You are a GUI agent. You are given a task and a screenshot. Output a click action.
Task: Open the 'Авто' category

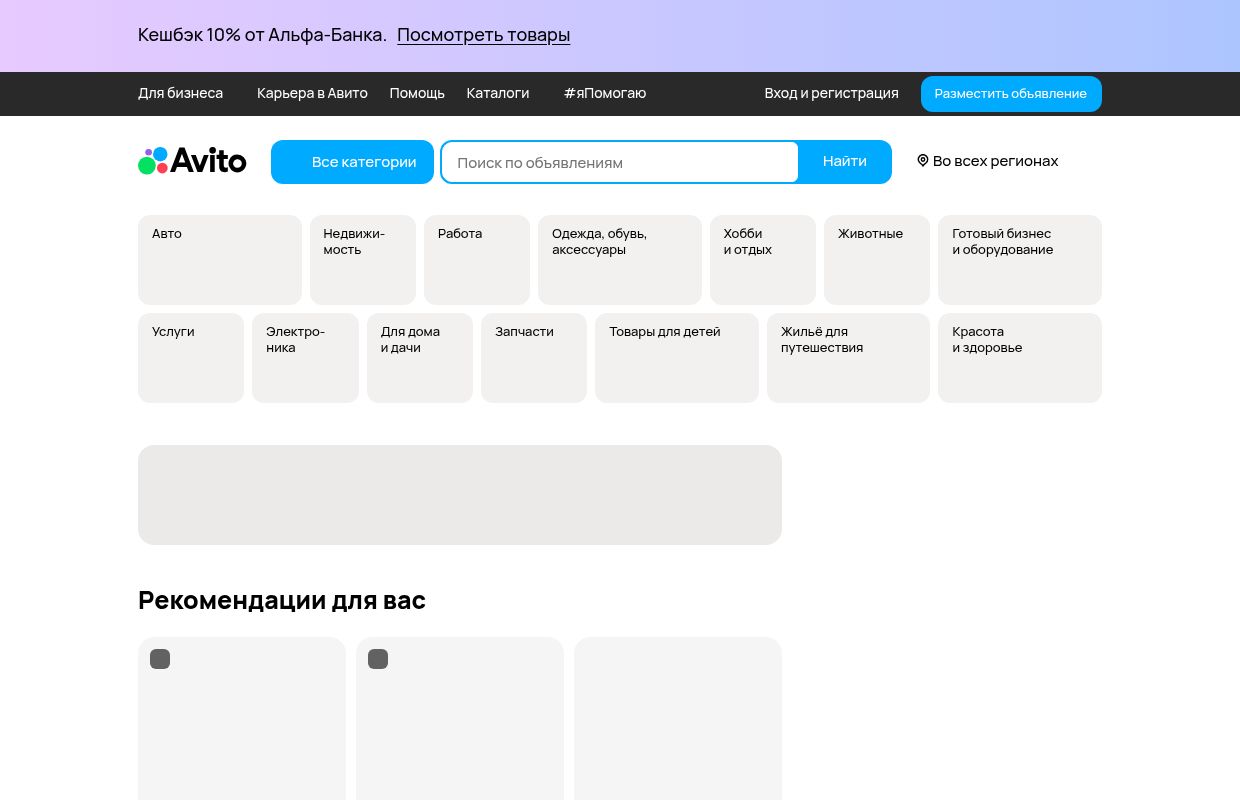click(x=219, y=259)
